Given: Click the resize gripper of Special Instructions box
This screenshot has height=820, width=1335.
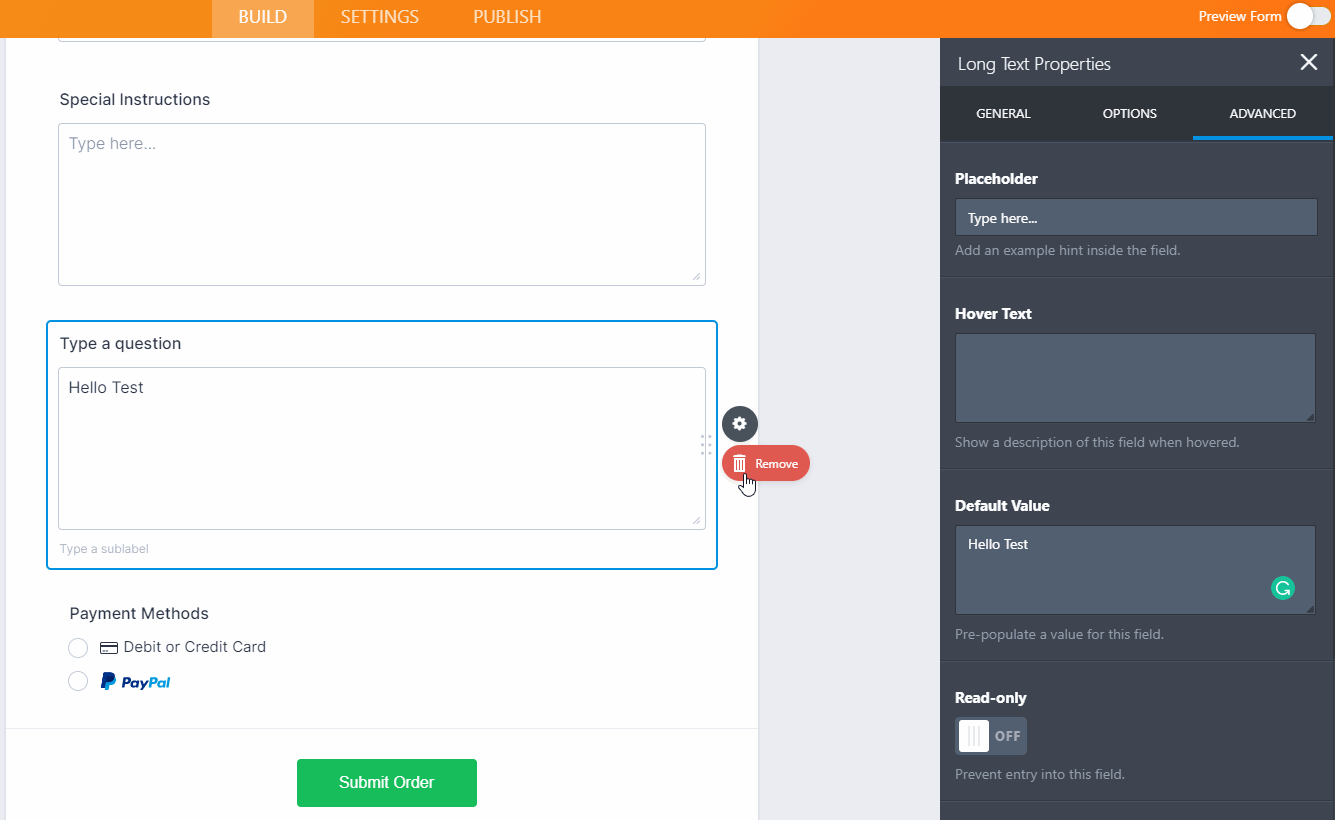Looking at the screenshot, I should click(x=696, y=277).
